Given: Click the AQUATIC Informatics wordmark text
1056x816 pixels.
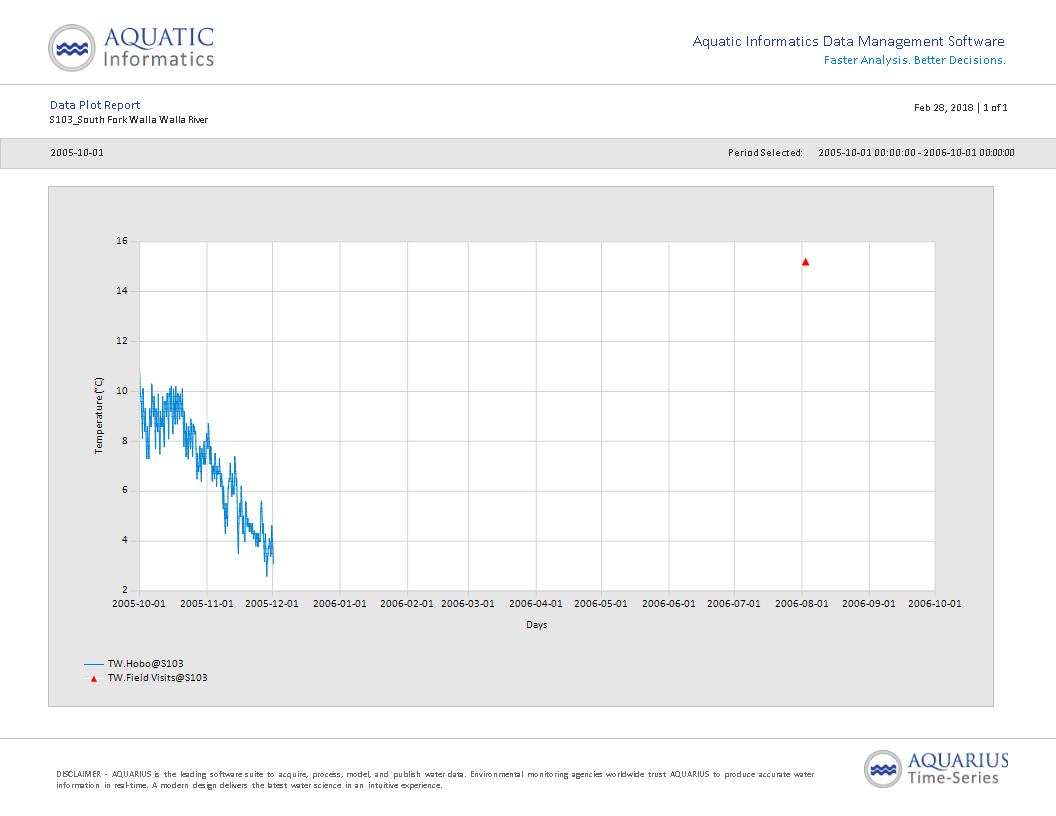Looking at the screenshot, I should pos(159,47).
